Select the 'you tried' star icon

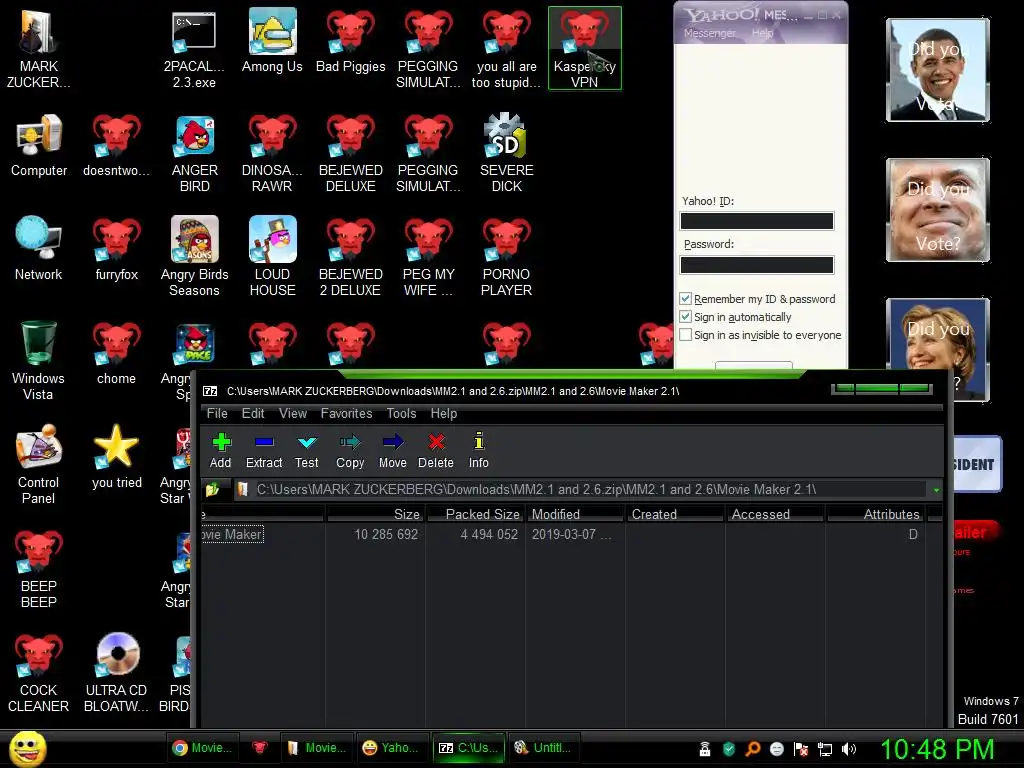(x=116, y=456)
